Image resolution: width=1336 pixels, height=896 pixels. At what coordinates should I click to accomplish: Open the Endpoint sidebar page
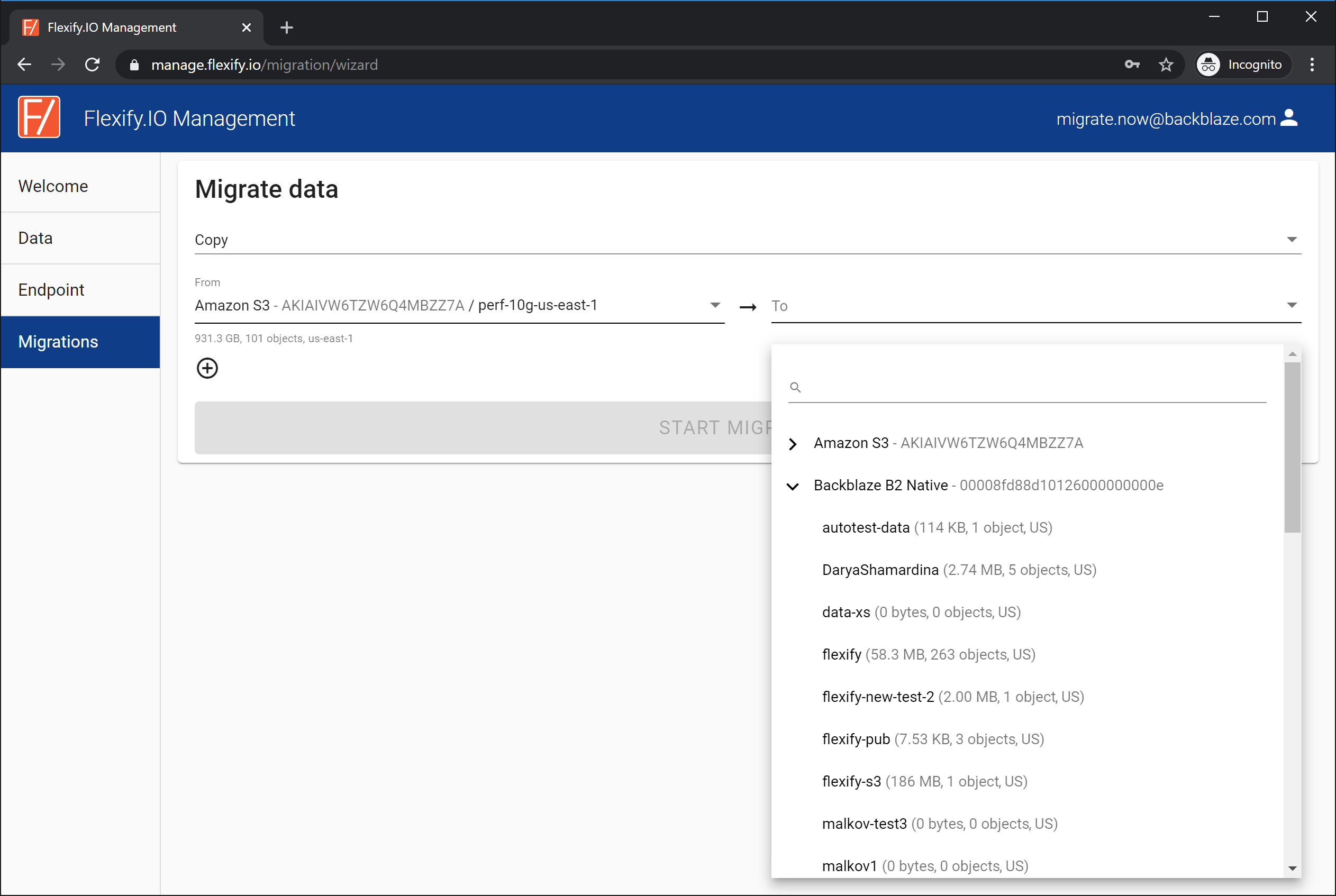80,290
